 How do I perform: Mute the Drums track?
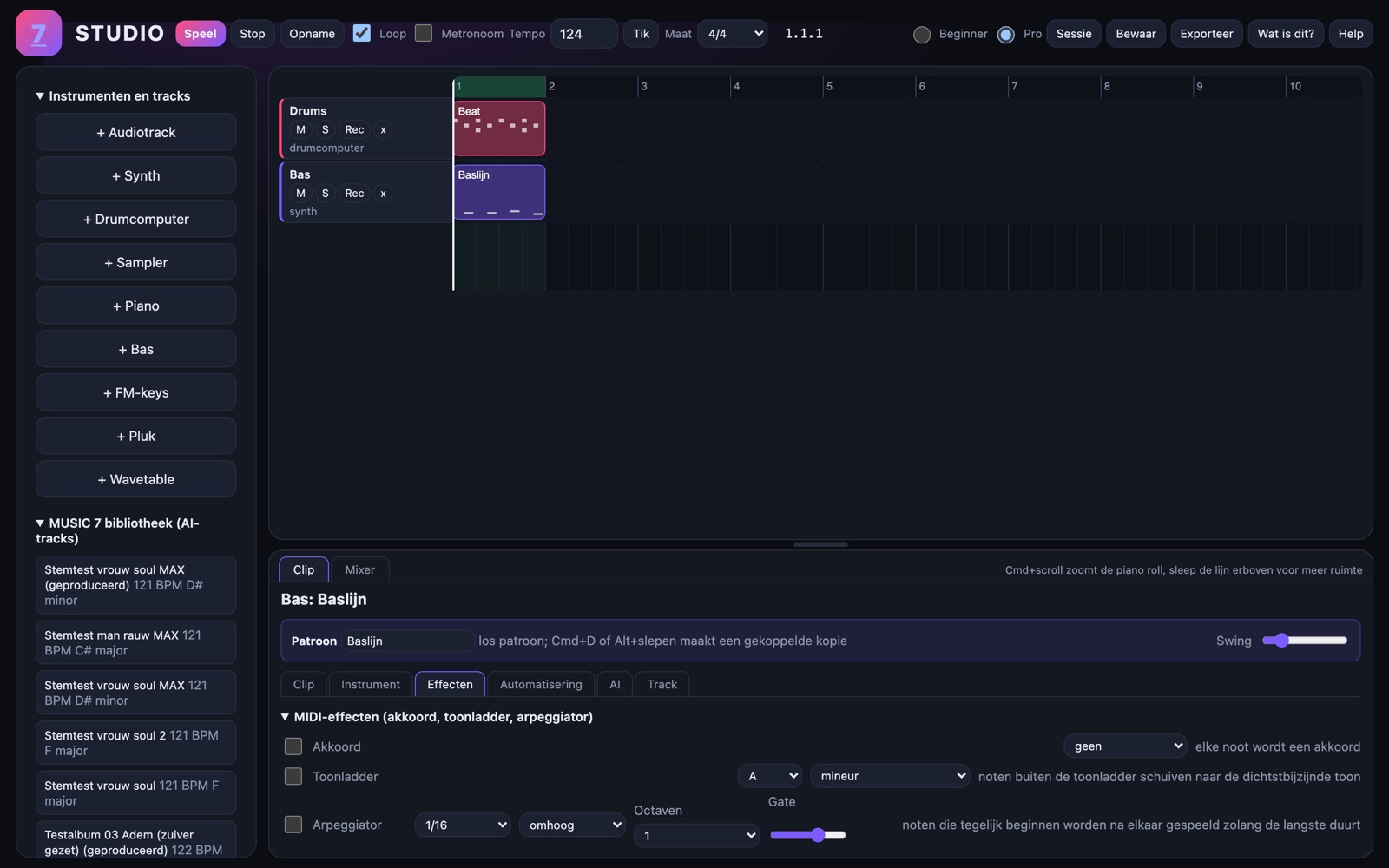[x=300, y=129]
